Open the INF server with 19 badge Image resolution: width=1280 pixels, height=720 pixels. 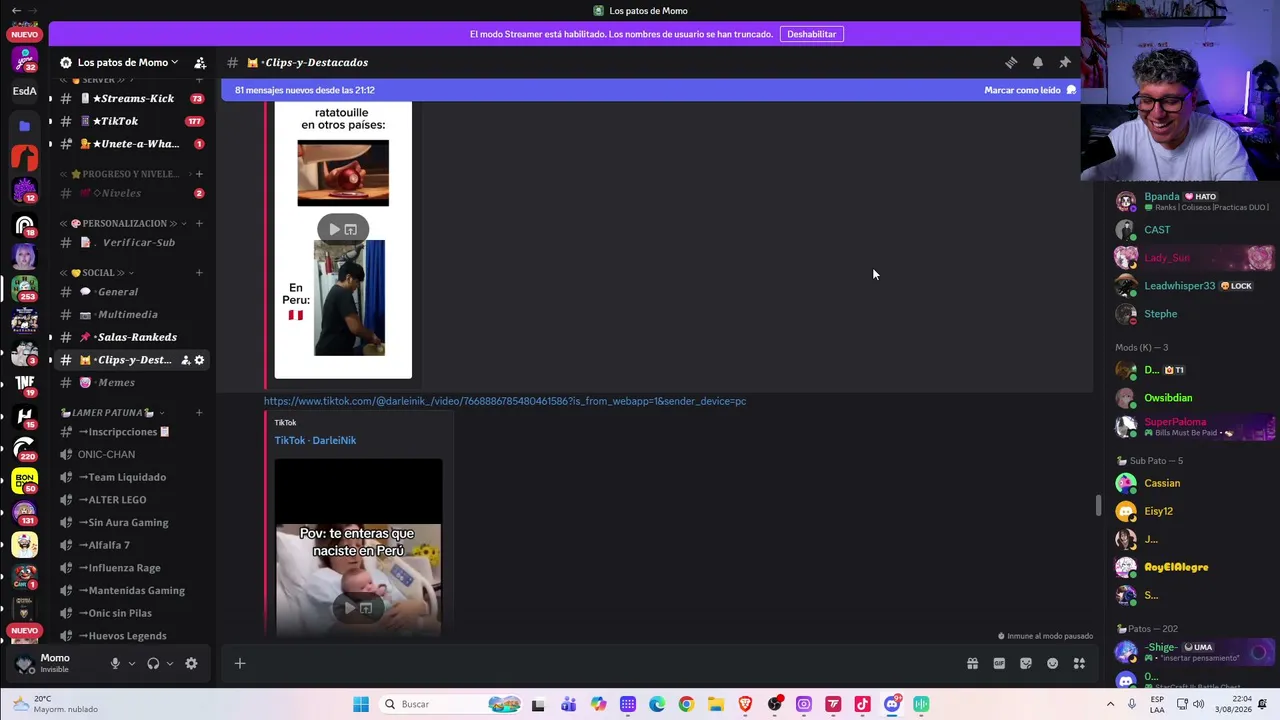point(25,383)
